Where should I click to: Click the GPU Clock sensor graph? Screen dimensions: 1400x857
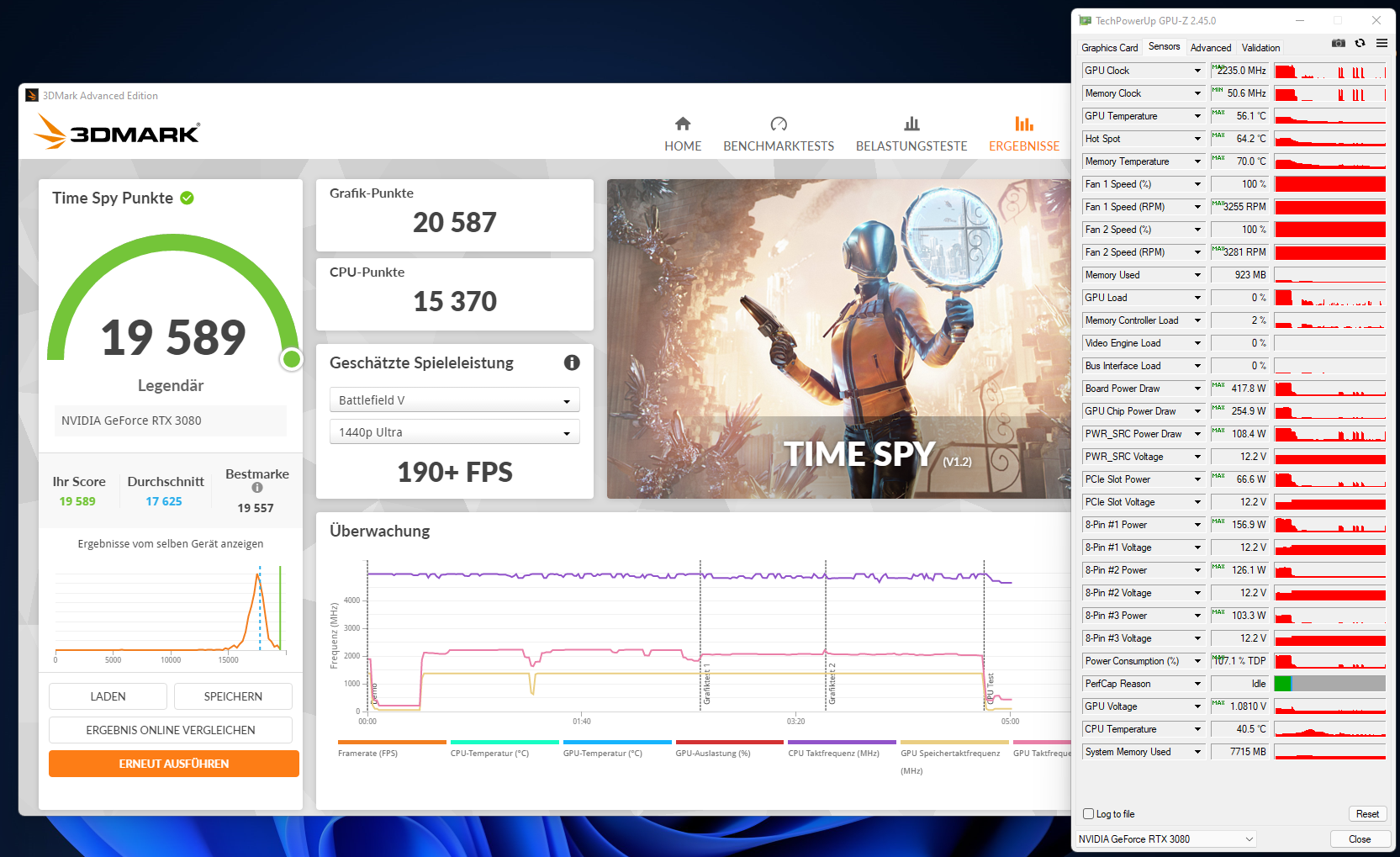[1330, 71]
